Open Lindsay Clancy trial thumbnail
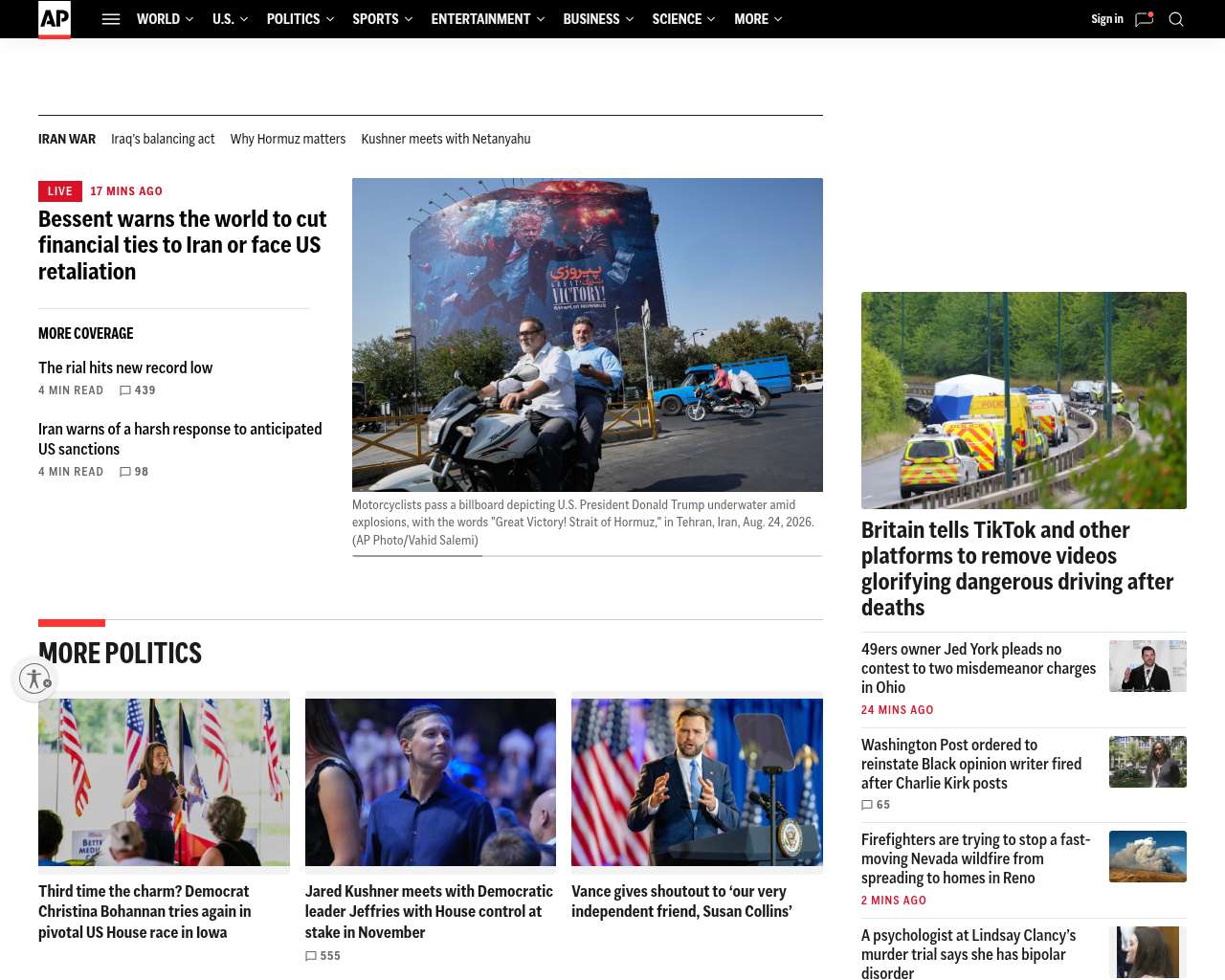 pyautogui.click(x=1147, y=952)
